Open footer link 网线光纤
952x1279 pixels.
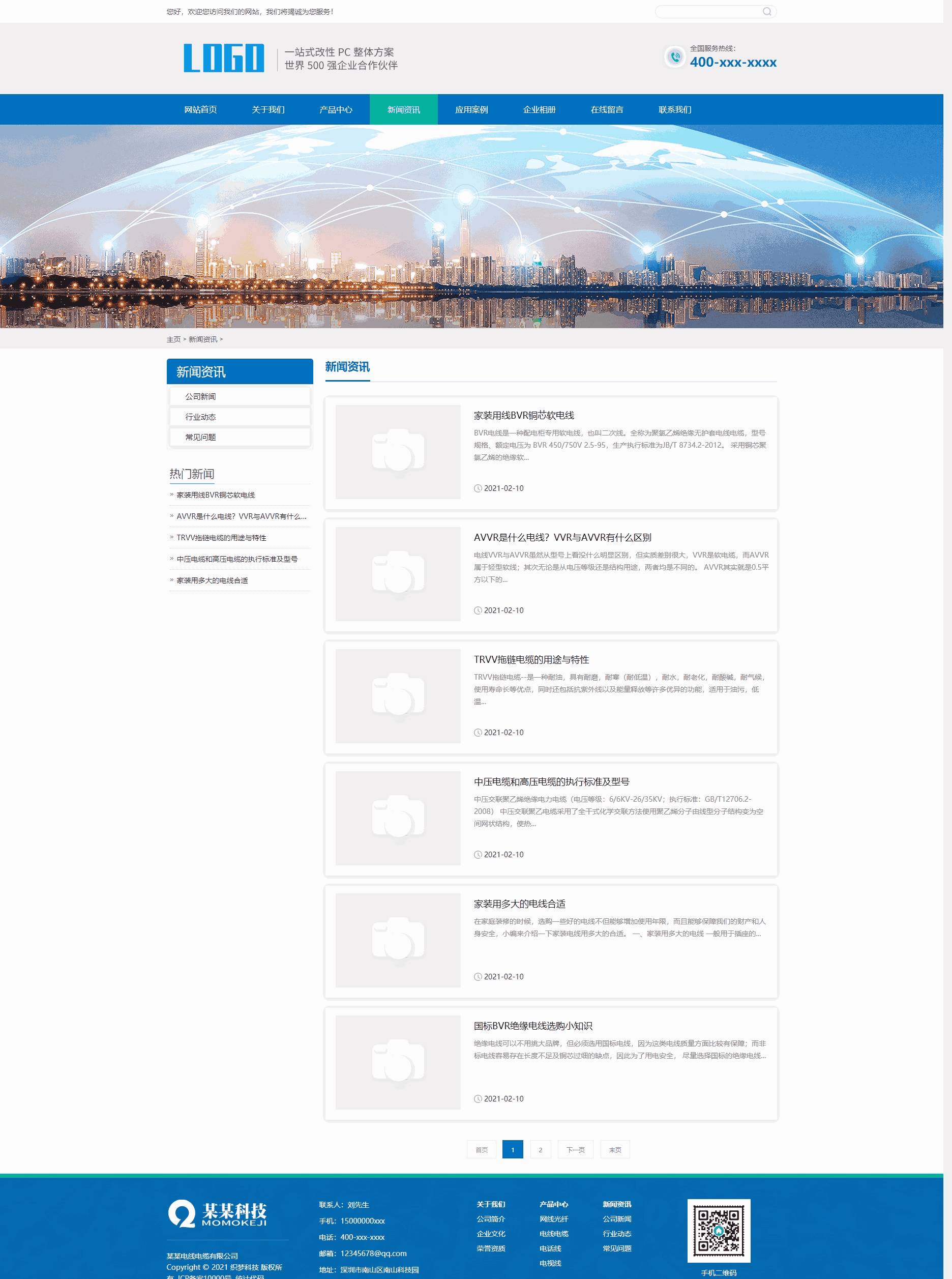point(553,1219)
